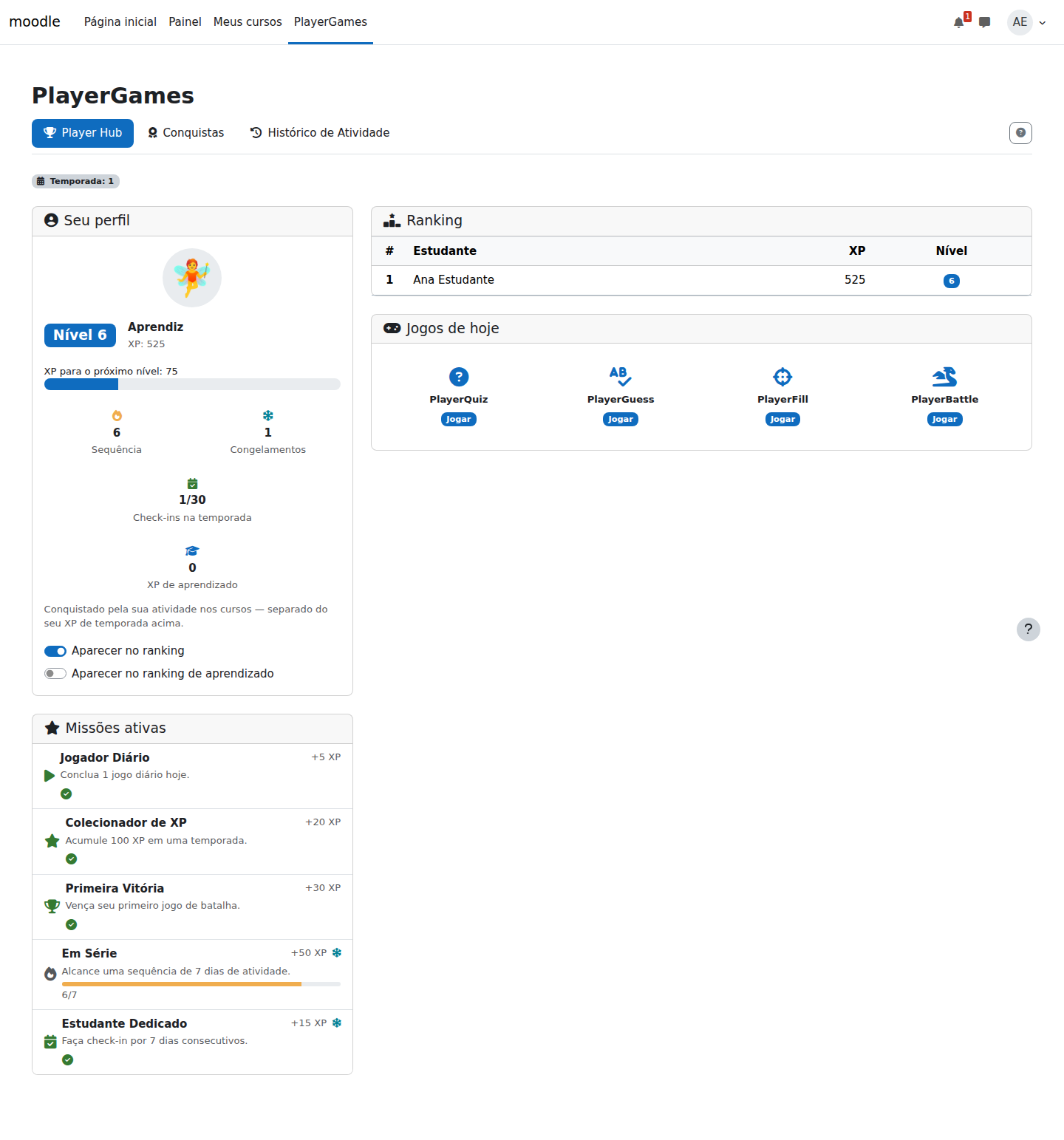The image size is (1064, 1140).
Task: Click the Temporada: 1 badge
Action: pos(75,181)
